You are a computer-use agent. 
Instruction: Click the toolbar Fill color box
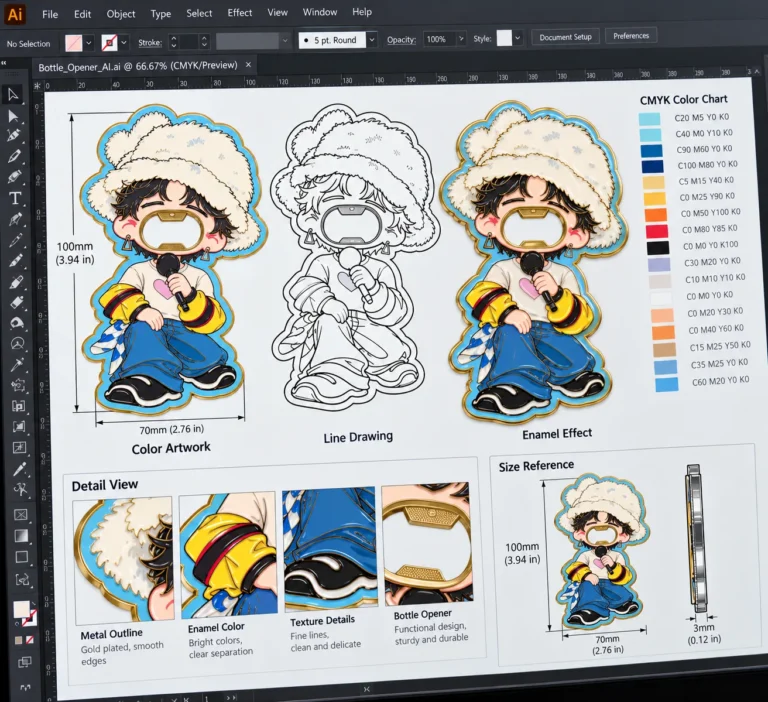point(21,609)
